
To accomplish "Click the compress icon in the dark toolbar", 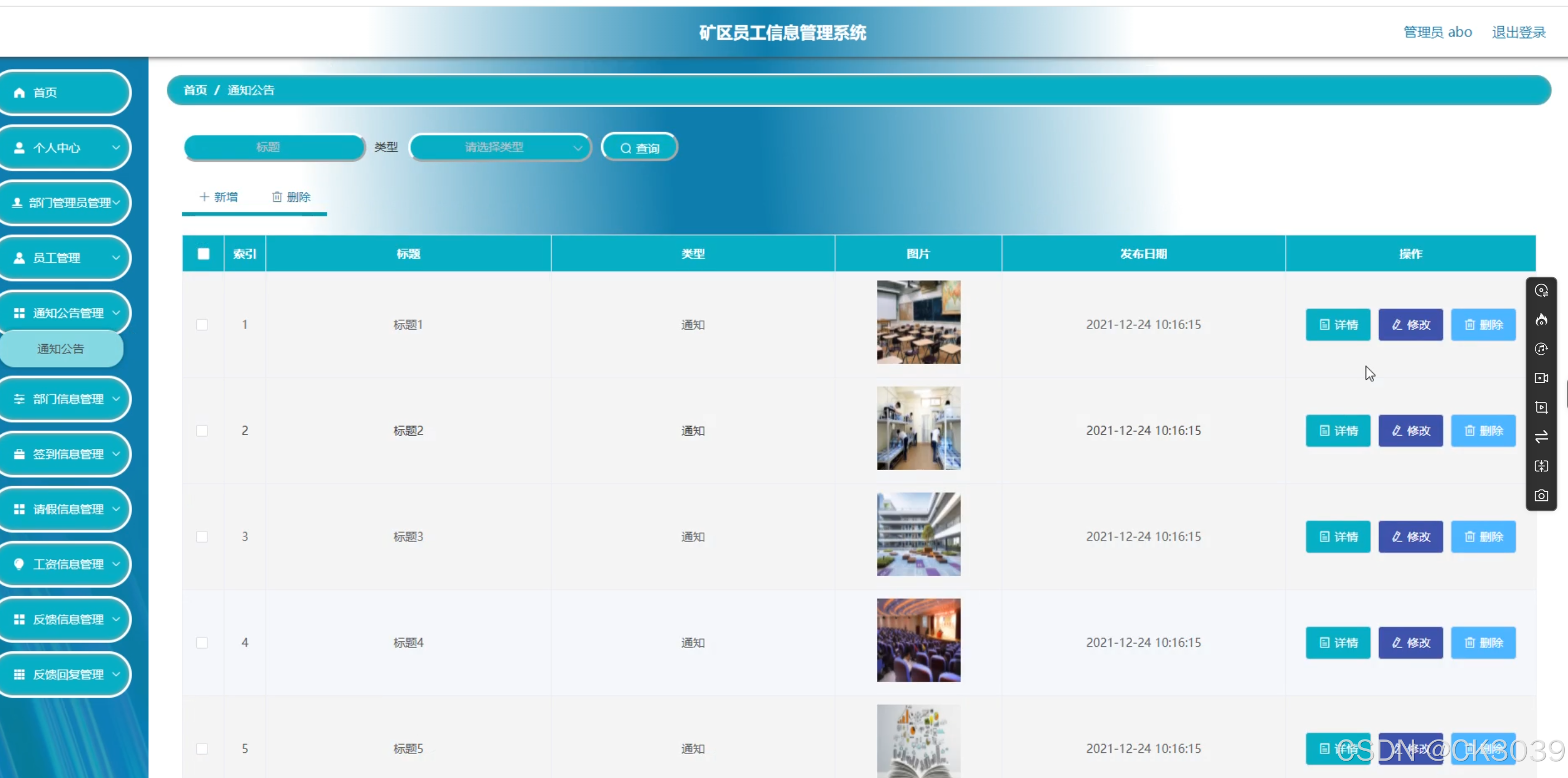I will coord(1541,466).
